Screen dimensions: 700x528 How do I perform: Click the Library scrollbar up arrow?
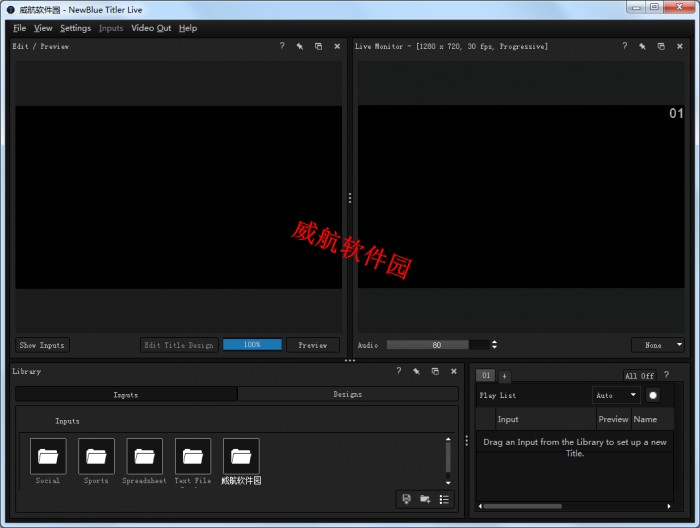(x=448, y=440)
